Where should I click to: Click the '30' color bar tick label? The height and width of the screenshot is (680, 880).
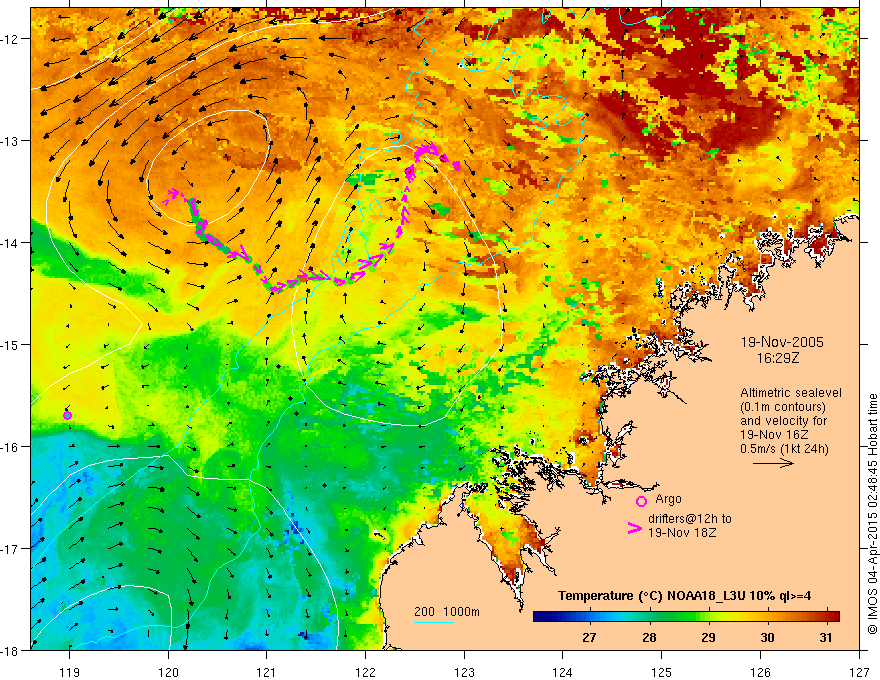(767, 637)
